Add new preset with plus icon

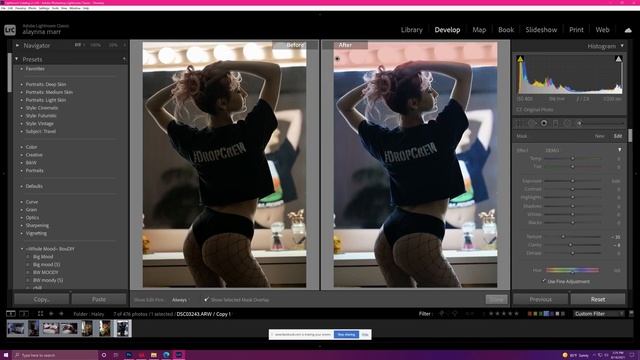pos(124,59)
